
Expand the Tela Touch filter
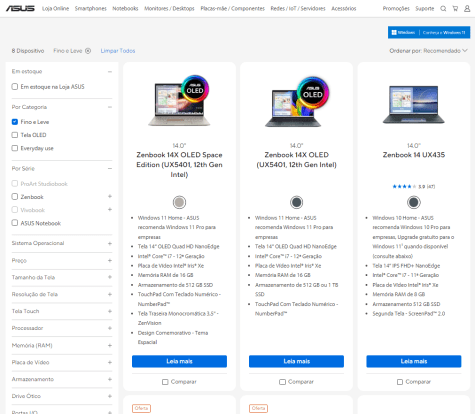point(110,311)
